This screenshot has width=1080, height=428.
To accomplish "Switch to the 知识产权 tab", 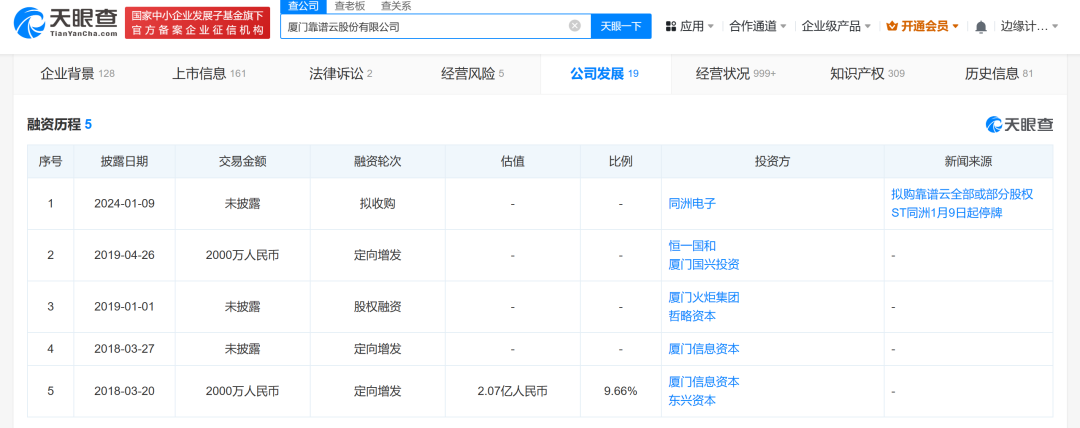I will click(867, 74).
